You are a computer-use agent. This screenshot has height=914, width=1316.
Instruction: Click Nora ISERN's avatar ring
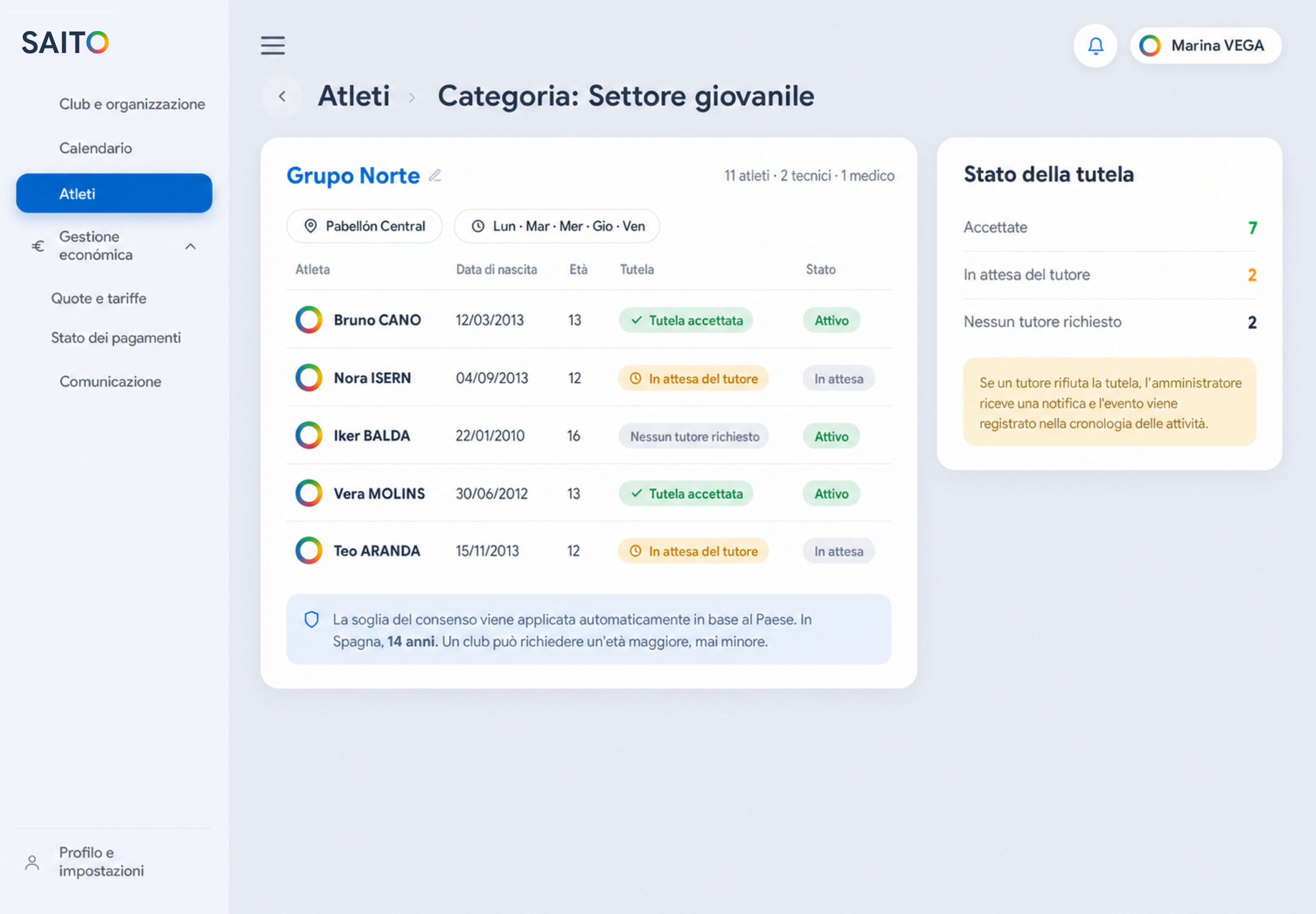tap(309, 378)
